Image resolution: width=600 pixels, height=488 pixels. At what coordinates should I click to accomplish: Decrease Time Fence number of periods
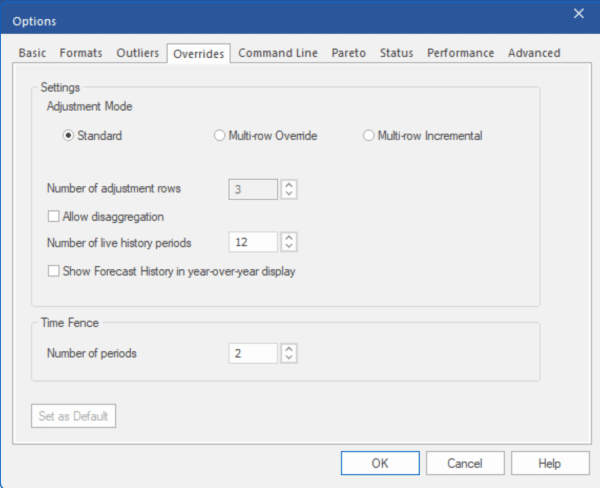tap(289, 358)
